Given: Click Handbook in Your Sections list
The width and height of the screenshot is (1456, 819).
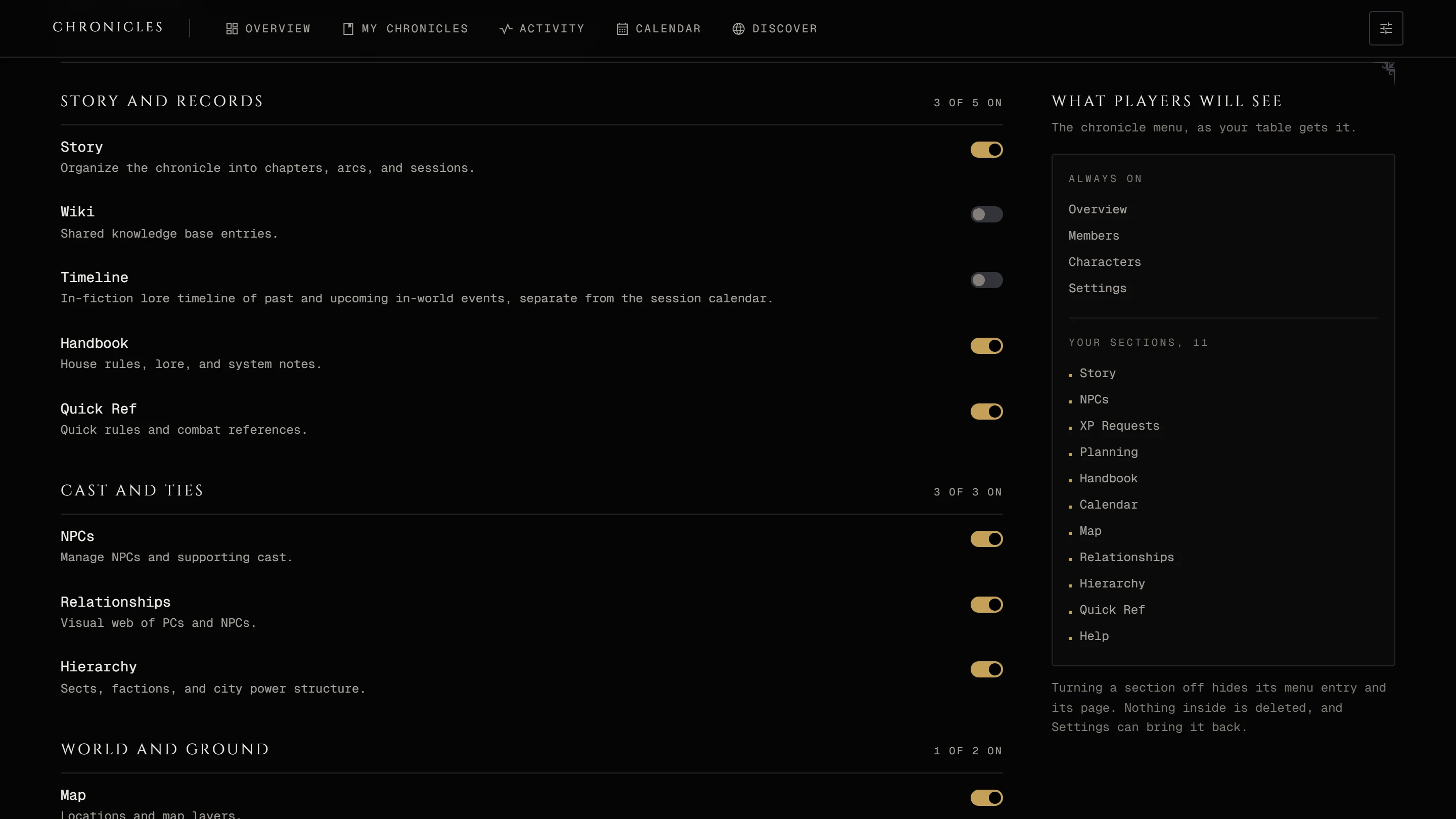Looking at the screenshot, I should point(1108,479).
